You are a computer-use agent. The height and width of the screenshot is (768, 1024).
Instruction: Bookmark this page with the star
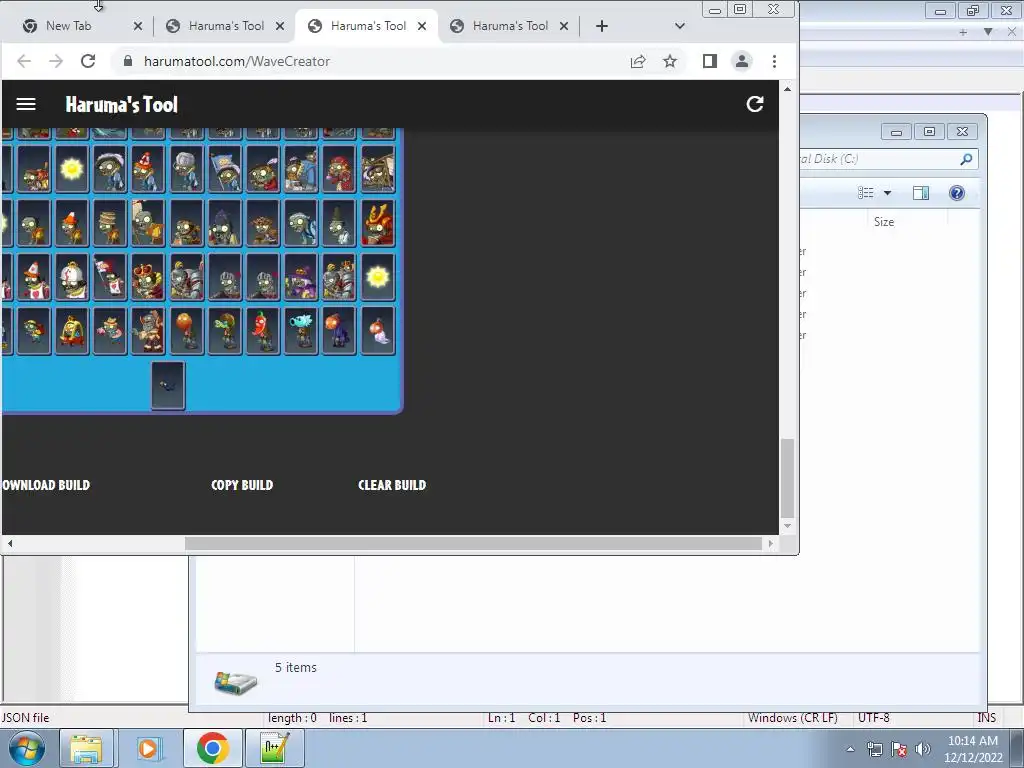[x=670, y=61]
